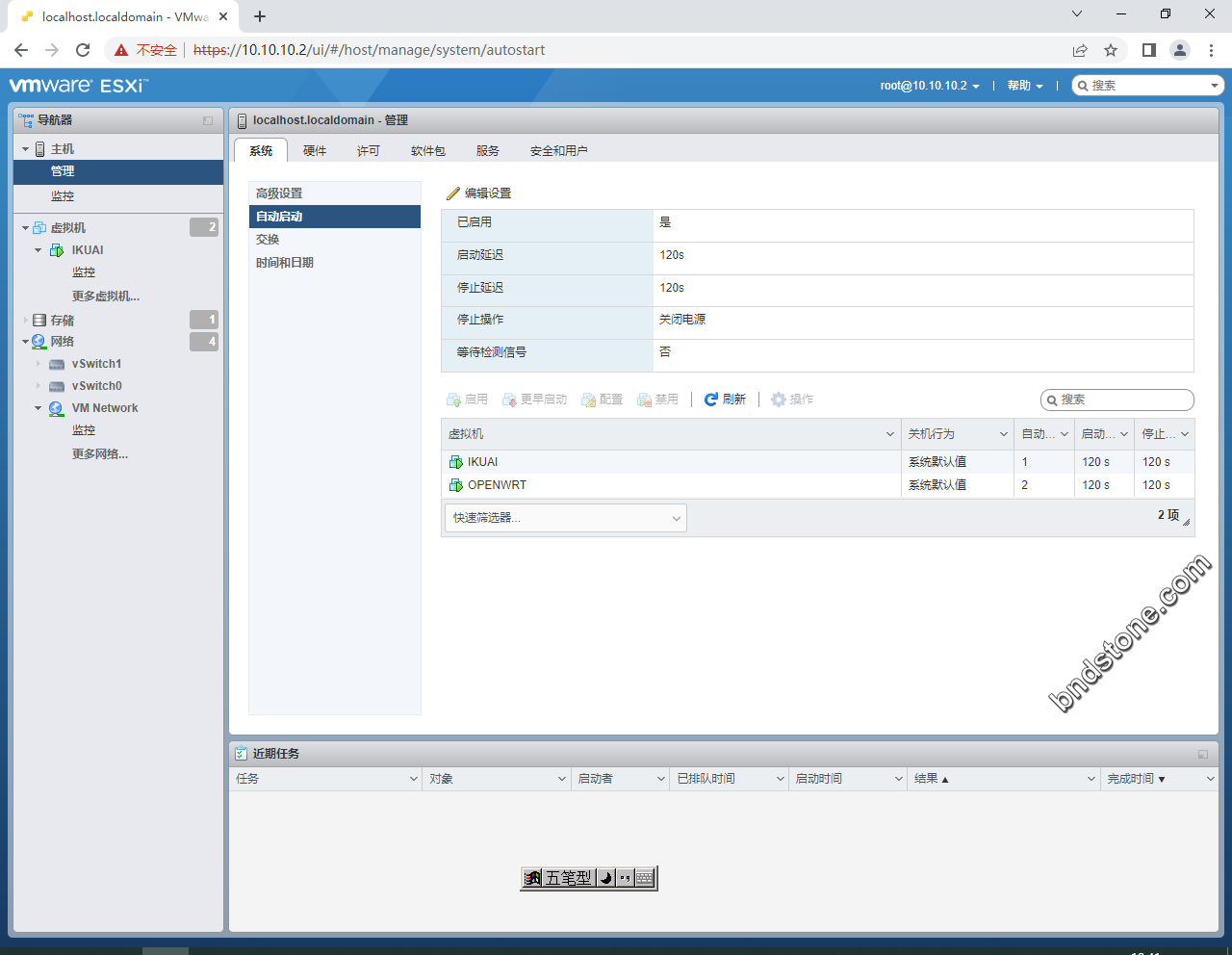Click the storage icon in navigator
Image resolution: width=1232 pixels, height=955 pixels.
click(39, 321)
